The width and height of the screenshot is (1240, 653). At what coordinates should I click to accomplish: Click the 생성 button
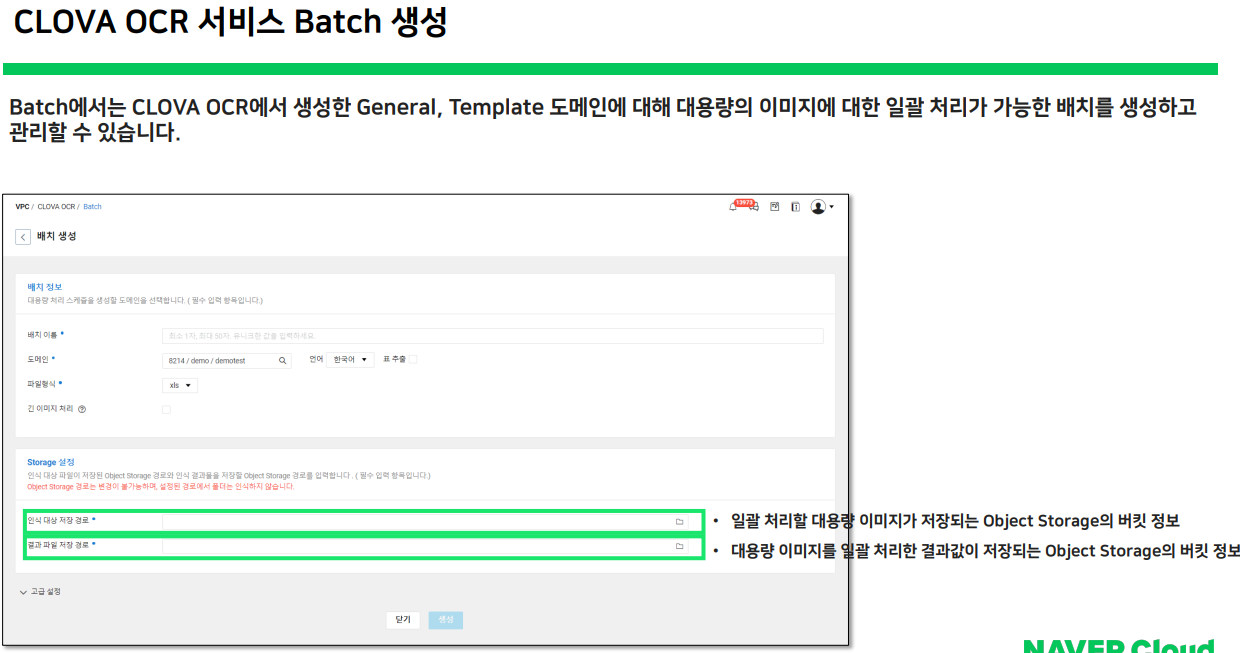(446, 620)
